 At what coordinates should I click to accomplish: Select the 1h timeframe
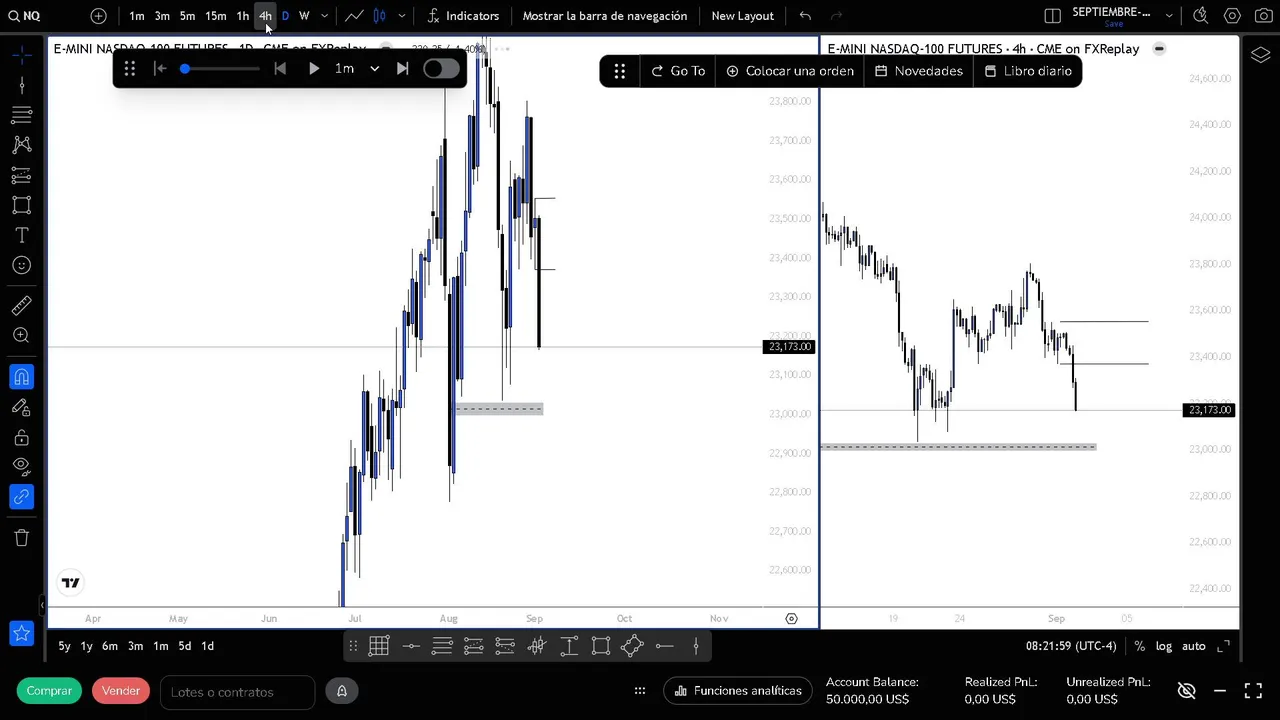pyautogui.click(x=242, y=16)
